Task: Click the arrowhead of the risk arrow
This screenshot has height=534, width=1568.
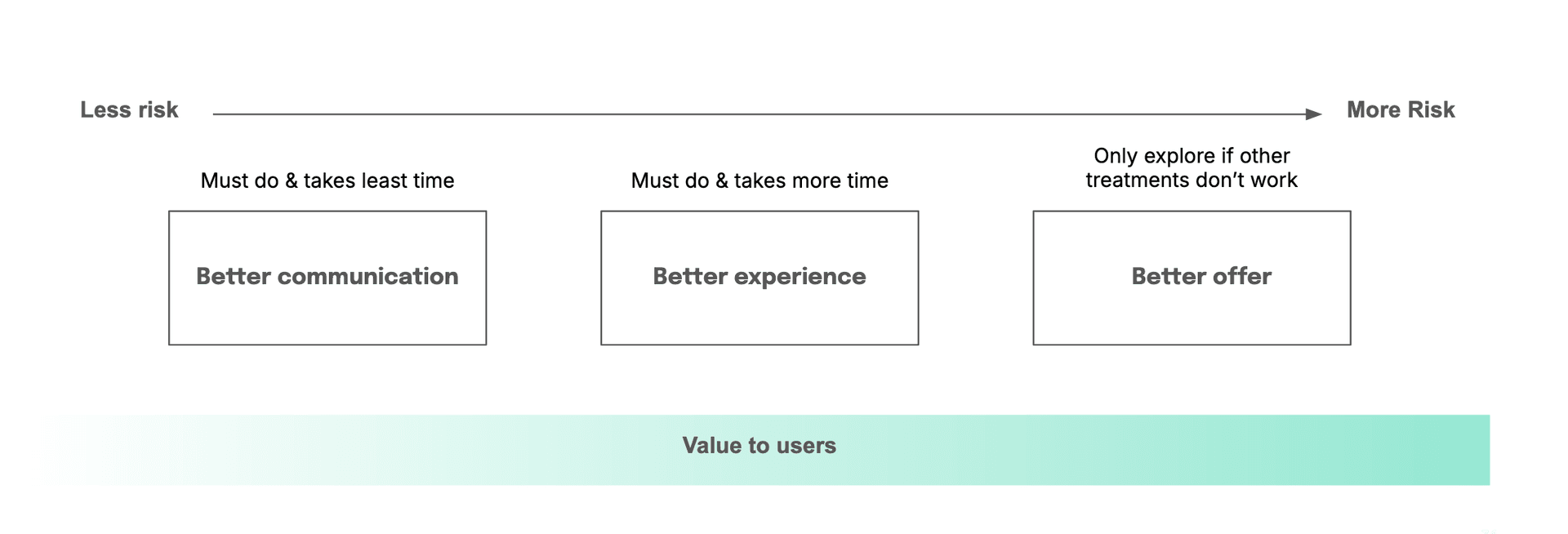Action: coord(1313,114)
